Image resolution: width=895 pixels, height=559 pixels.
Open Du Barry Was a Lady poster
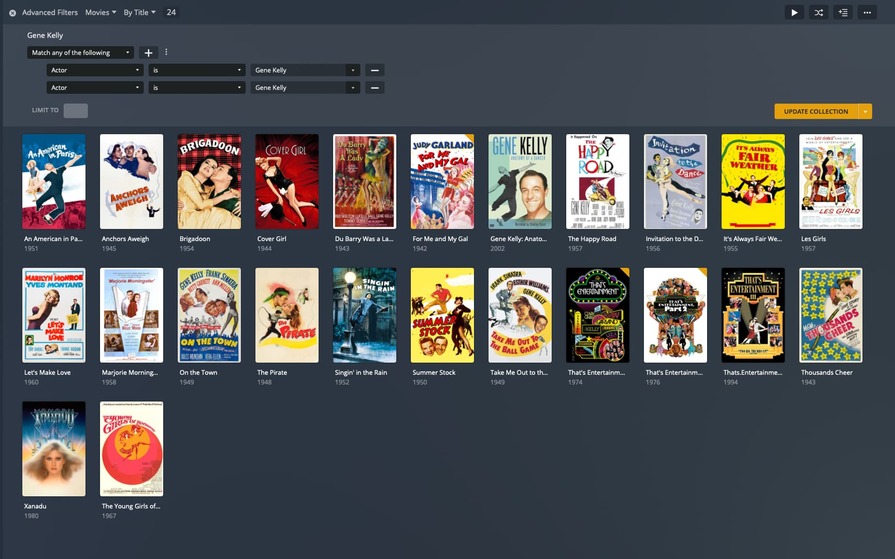coord(364,182)
